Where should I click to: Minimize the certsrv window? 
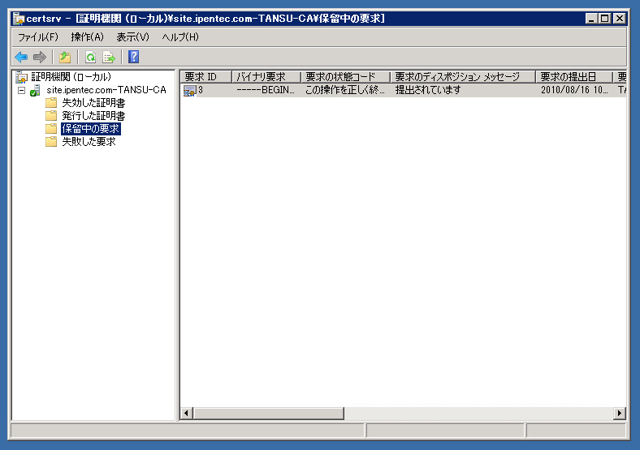591,18
